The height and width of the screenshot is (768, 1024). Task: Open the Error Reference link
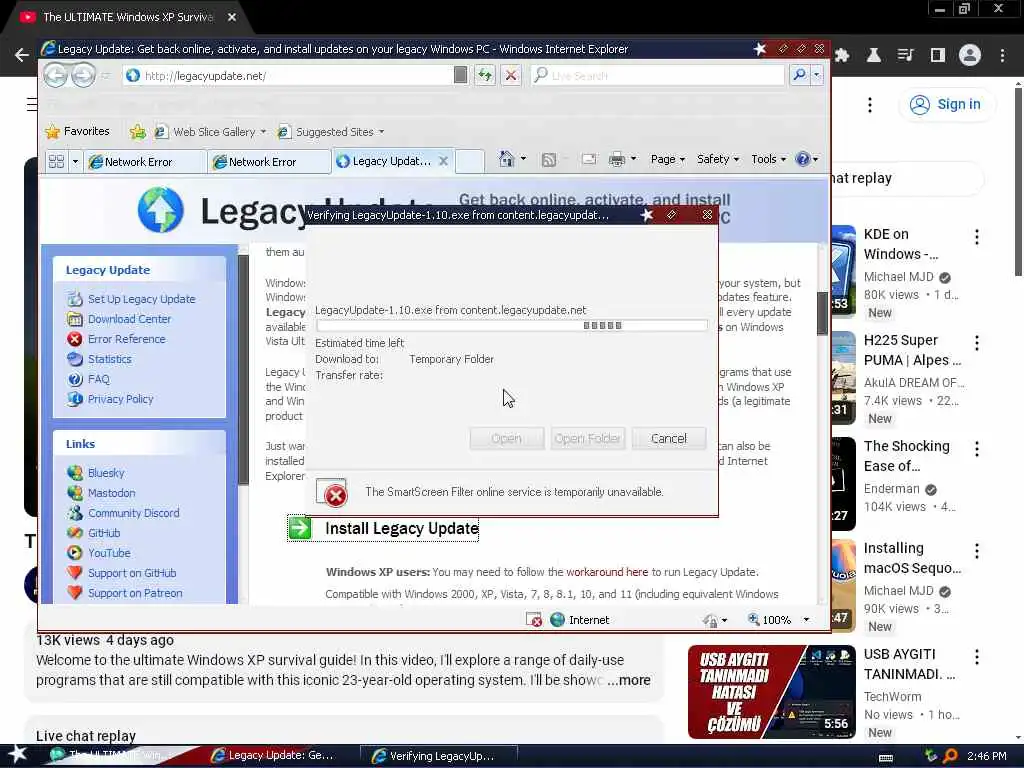pyautogui.click(x=127, y=339)
